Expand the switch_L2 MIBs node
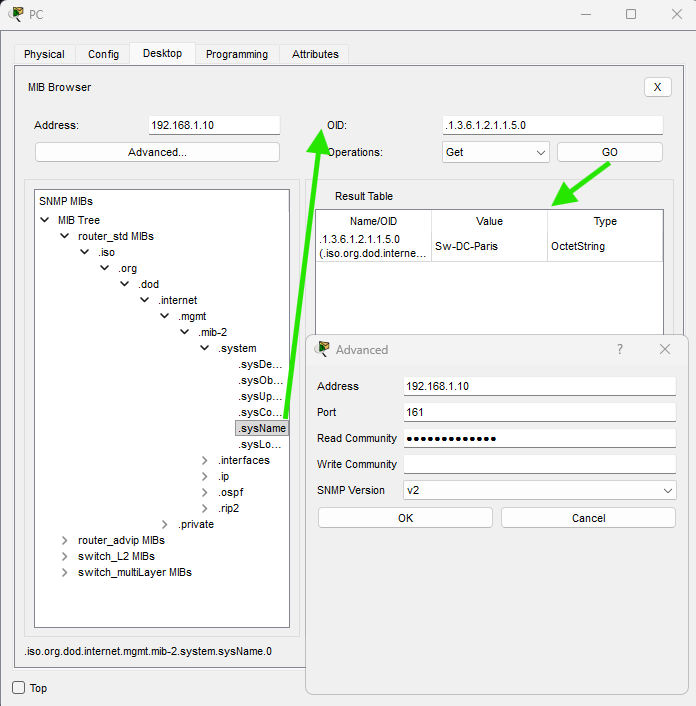Image resolution: width=696 pixels, height=706 pixels. [65, 556]
